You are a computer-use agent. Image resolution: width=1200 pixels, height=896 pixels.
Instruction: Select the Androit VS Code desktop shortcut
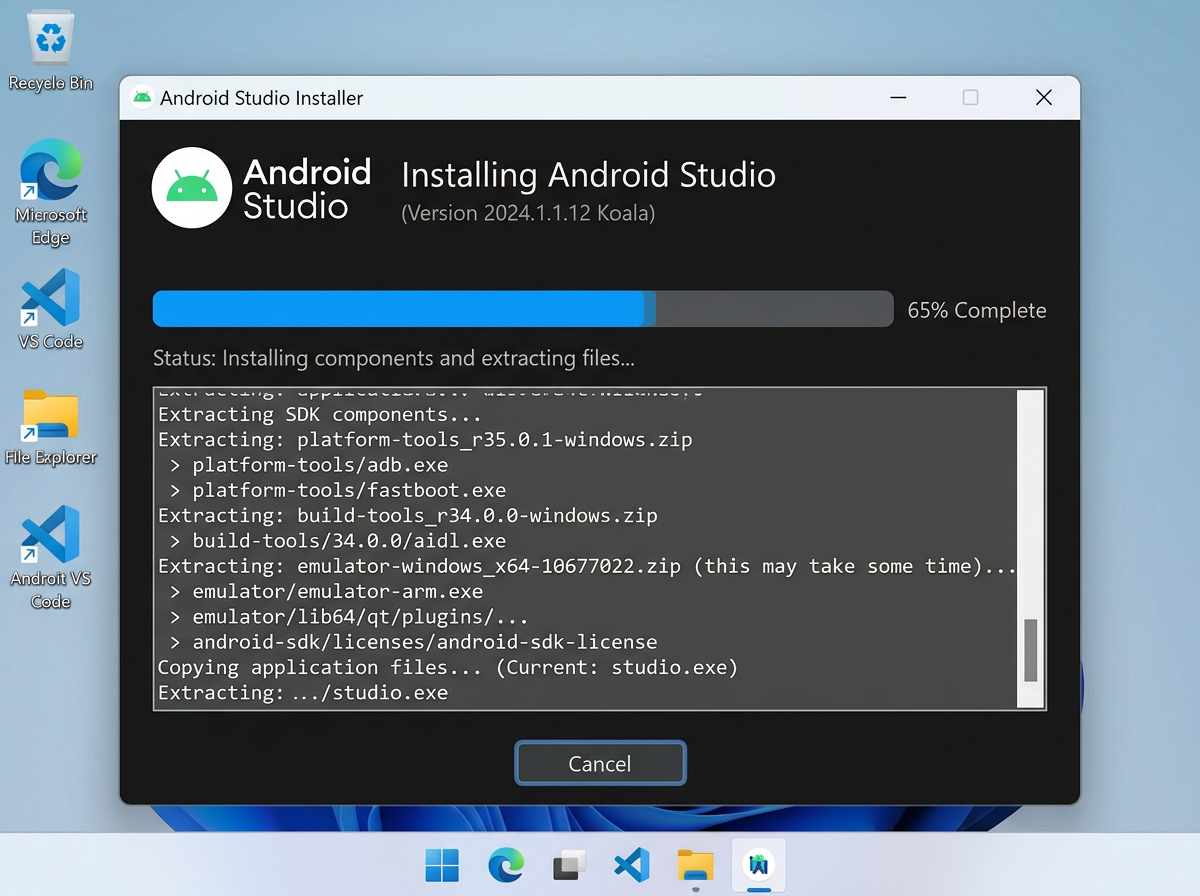tap(50, 557)
